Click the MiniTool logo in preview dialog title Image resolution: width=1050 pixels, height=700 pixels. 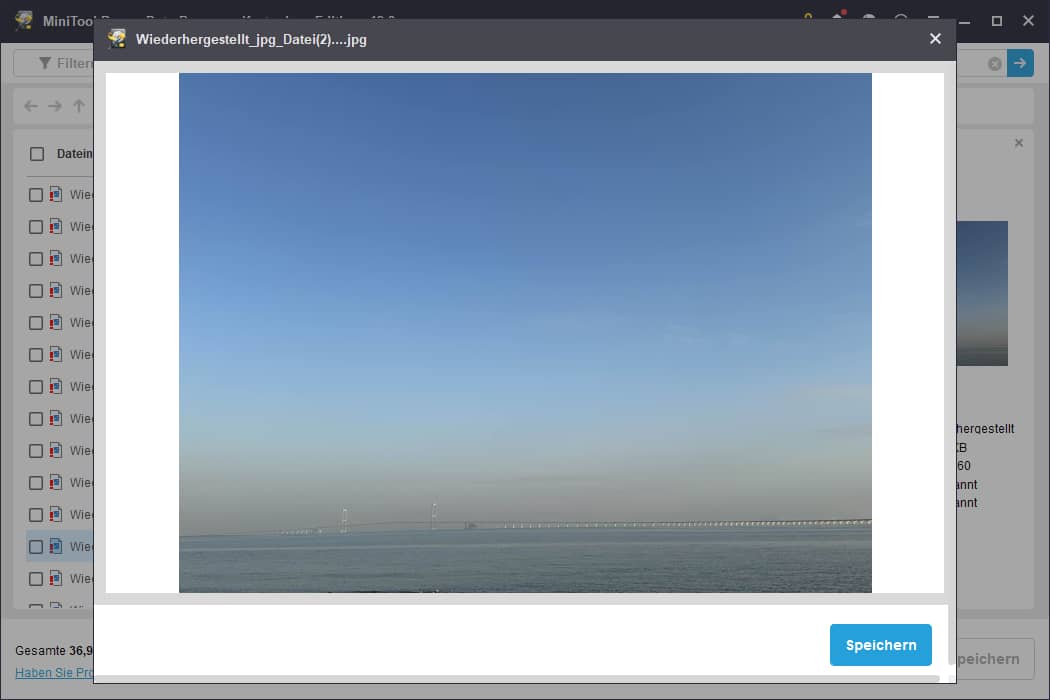tap(117, 39)
